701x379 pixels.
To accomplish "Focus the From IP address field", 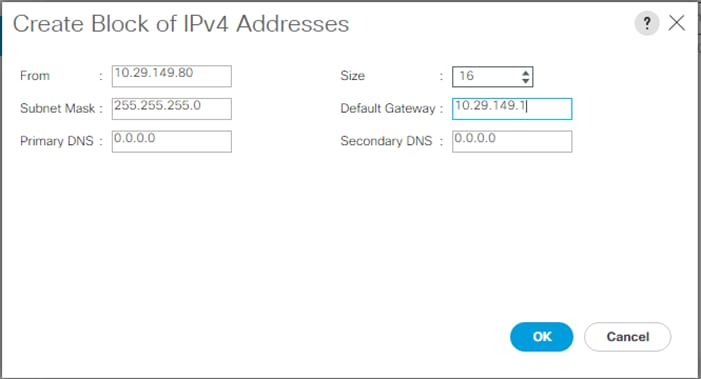I will pos(172,76).
